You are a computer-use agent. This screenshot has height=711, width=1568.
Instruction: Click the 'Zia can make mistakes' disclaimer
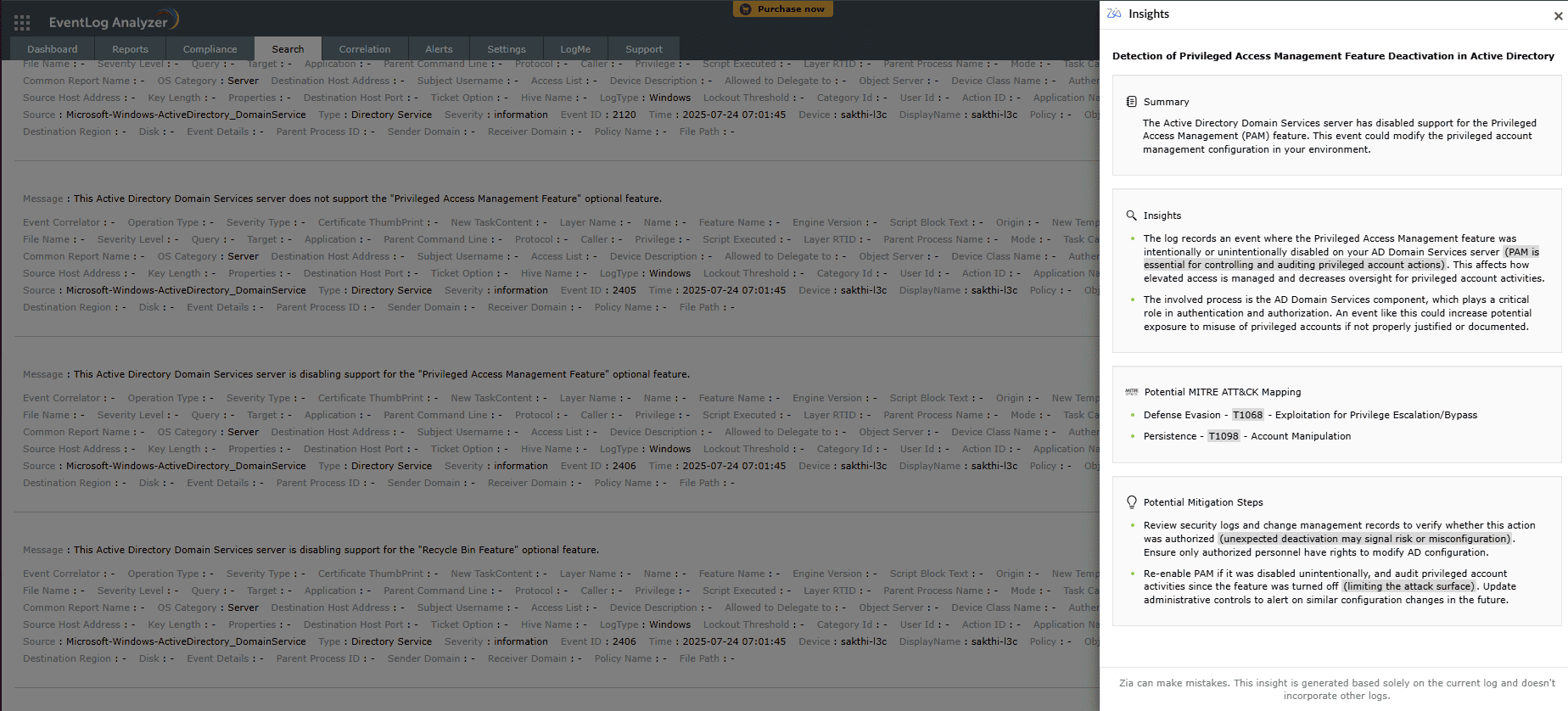(1336, 689)
